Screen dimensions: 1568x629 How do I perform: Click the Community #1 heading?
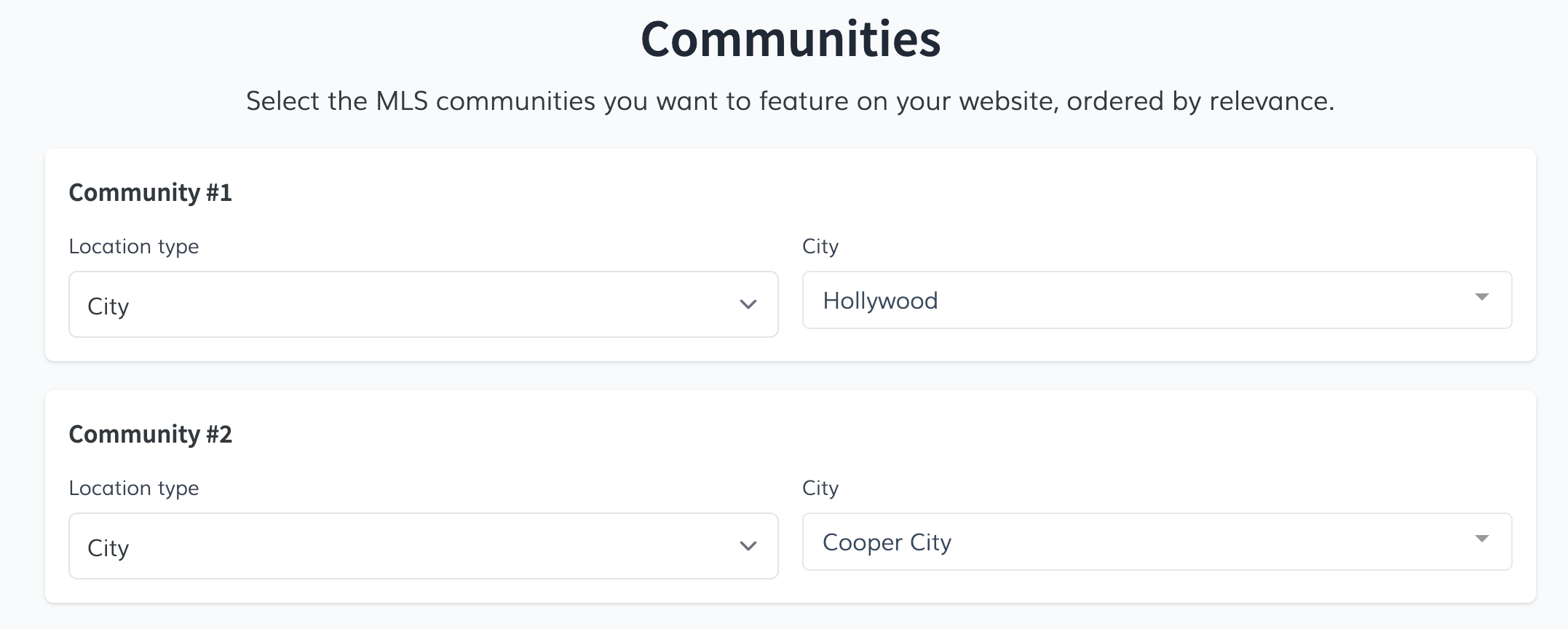[x=150, y=192]
